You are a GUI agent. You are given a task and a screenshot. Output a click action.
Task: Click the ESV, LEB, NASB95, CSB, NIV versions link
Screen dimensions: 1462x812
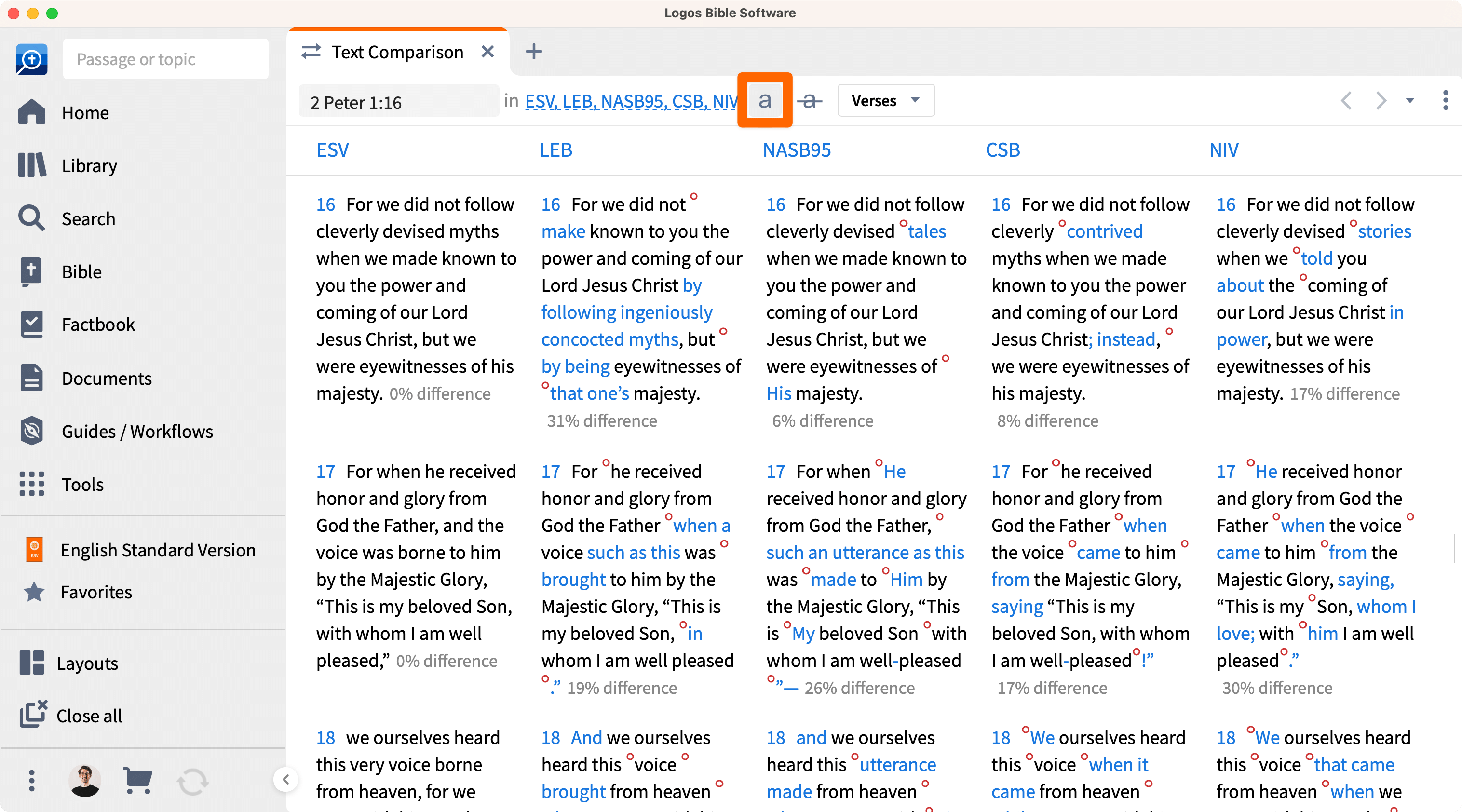click(631, 101)
